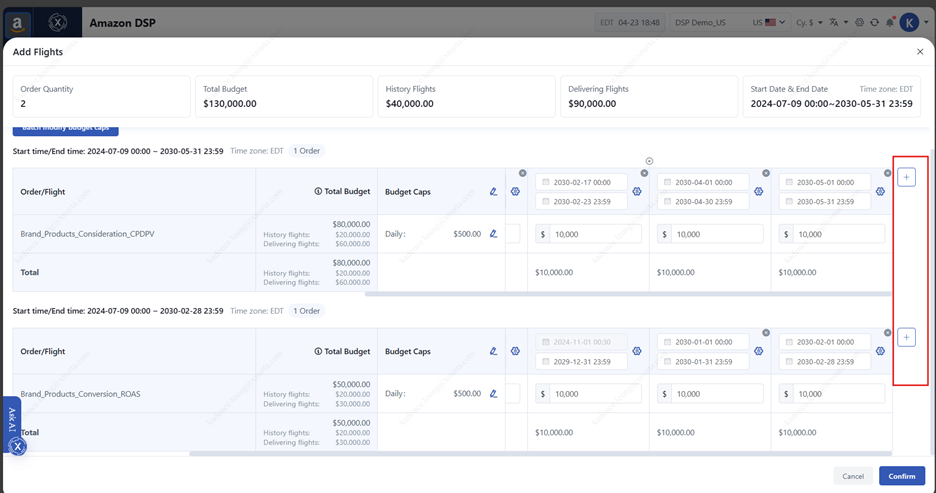
Task: Remove the 2030-05-01 flight column
Action: 887,173
